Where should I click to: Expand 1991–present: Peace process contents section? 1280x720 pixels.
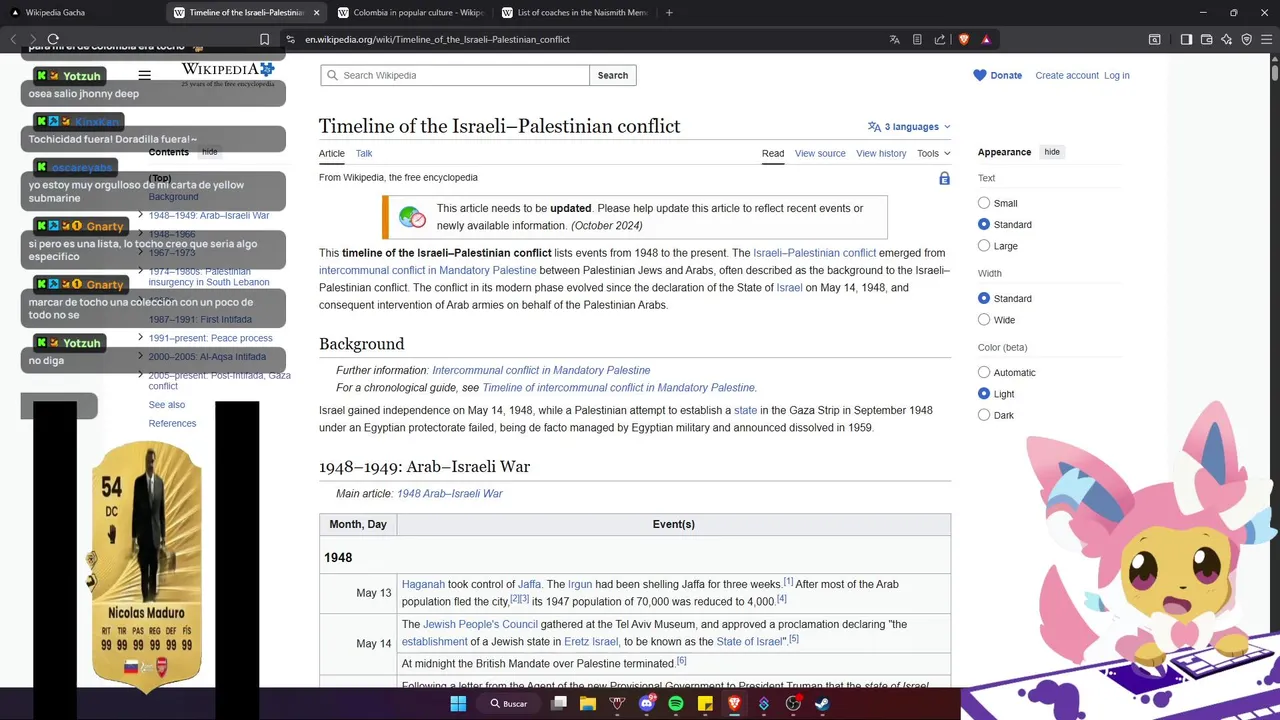coord(141,338)
